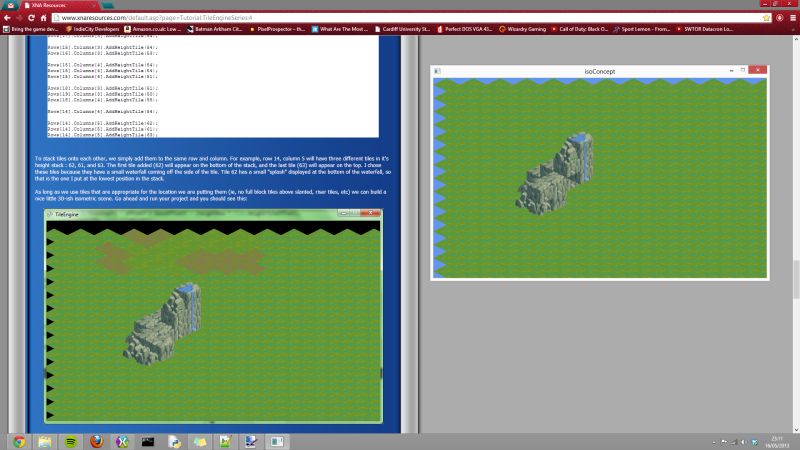The height and width of the screenshot is (450, 800).
Task: Open the command prompt taskbar icon
Action: pyautogui.click(x=148, y=442)
